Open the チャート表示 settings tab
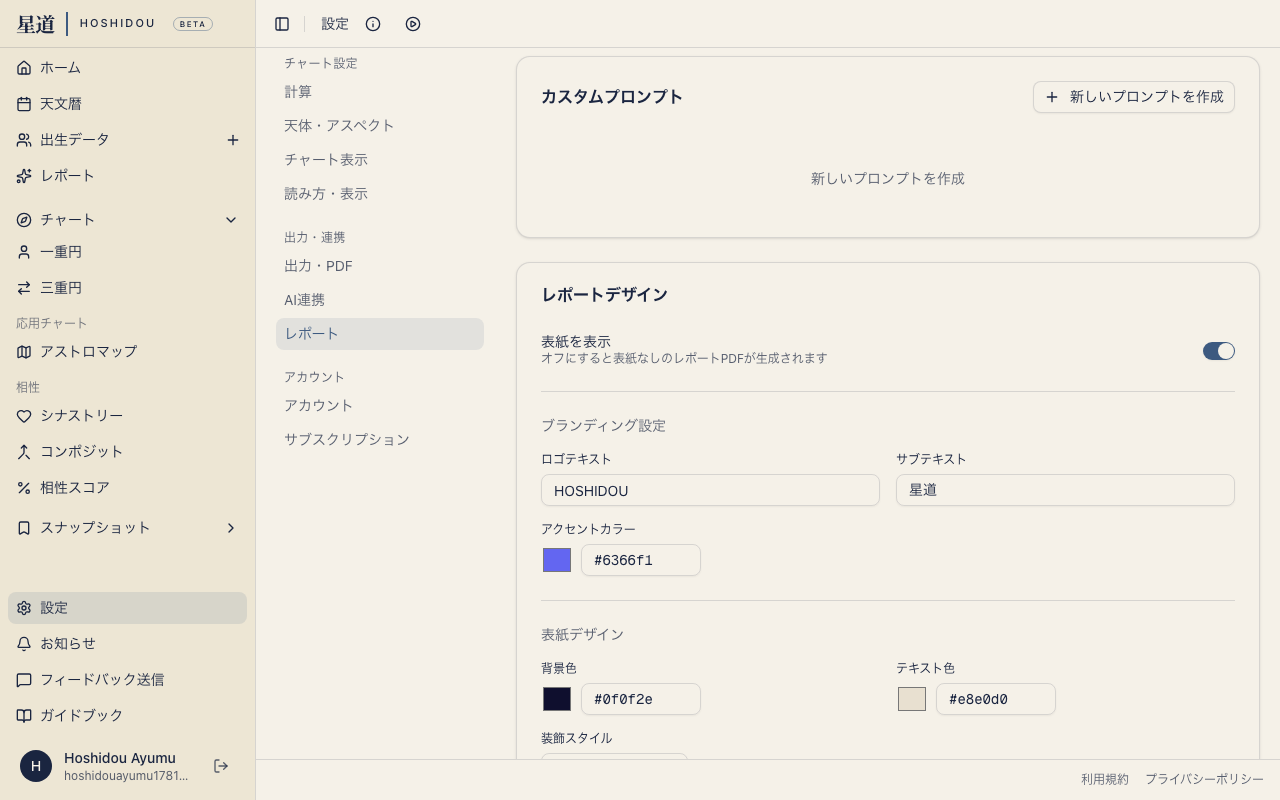 coord(380,160)
